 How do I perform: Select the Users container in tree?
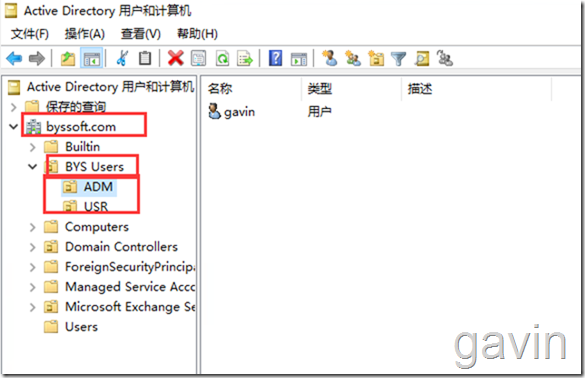click(x=81, y=327)
